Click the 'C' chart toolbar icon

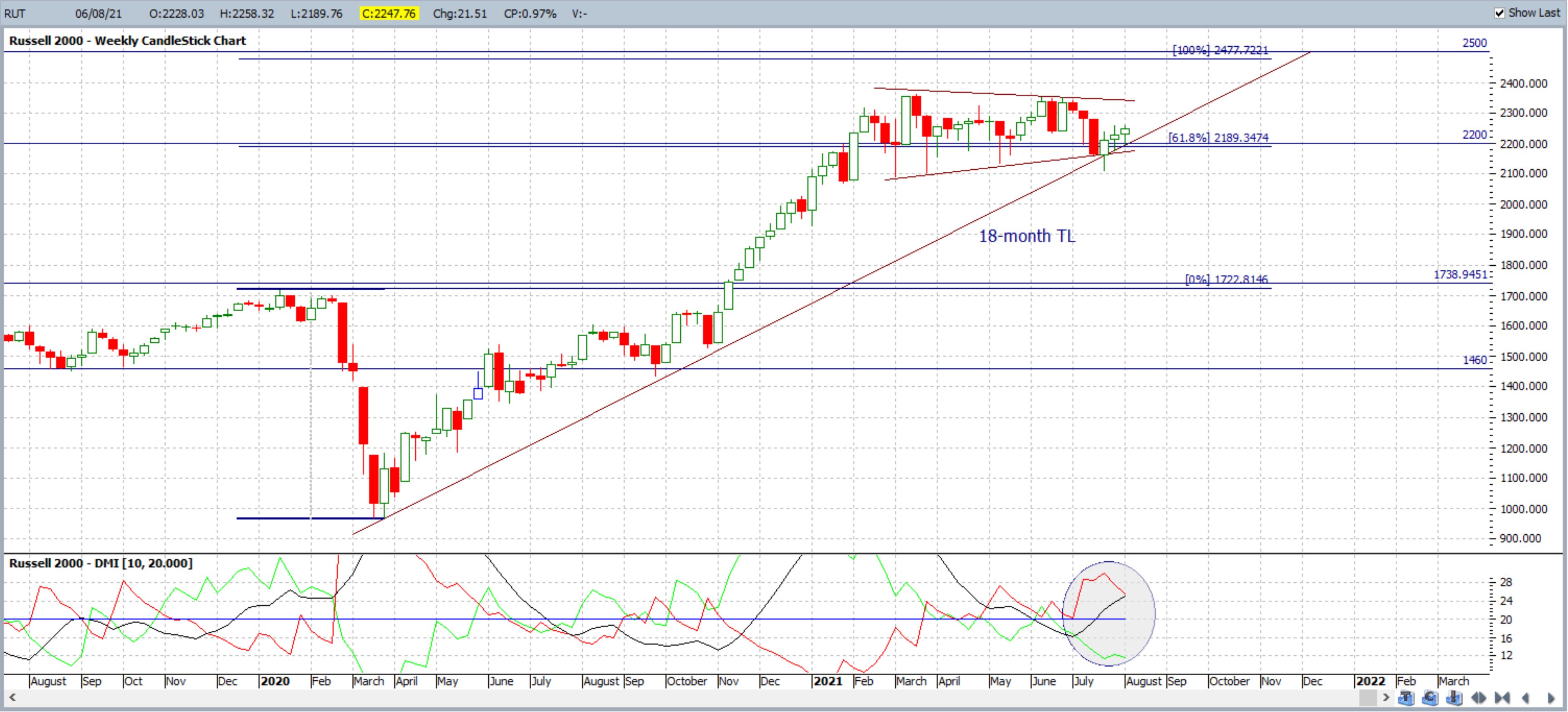(x=1430, y=698)
